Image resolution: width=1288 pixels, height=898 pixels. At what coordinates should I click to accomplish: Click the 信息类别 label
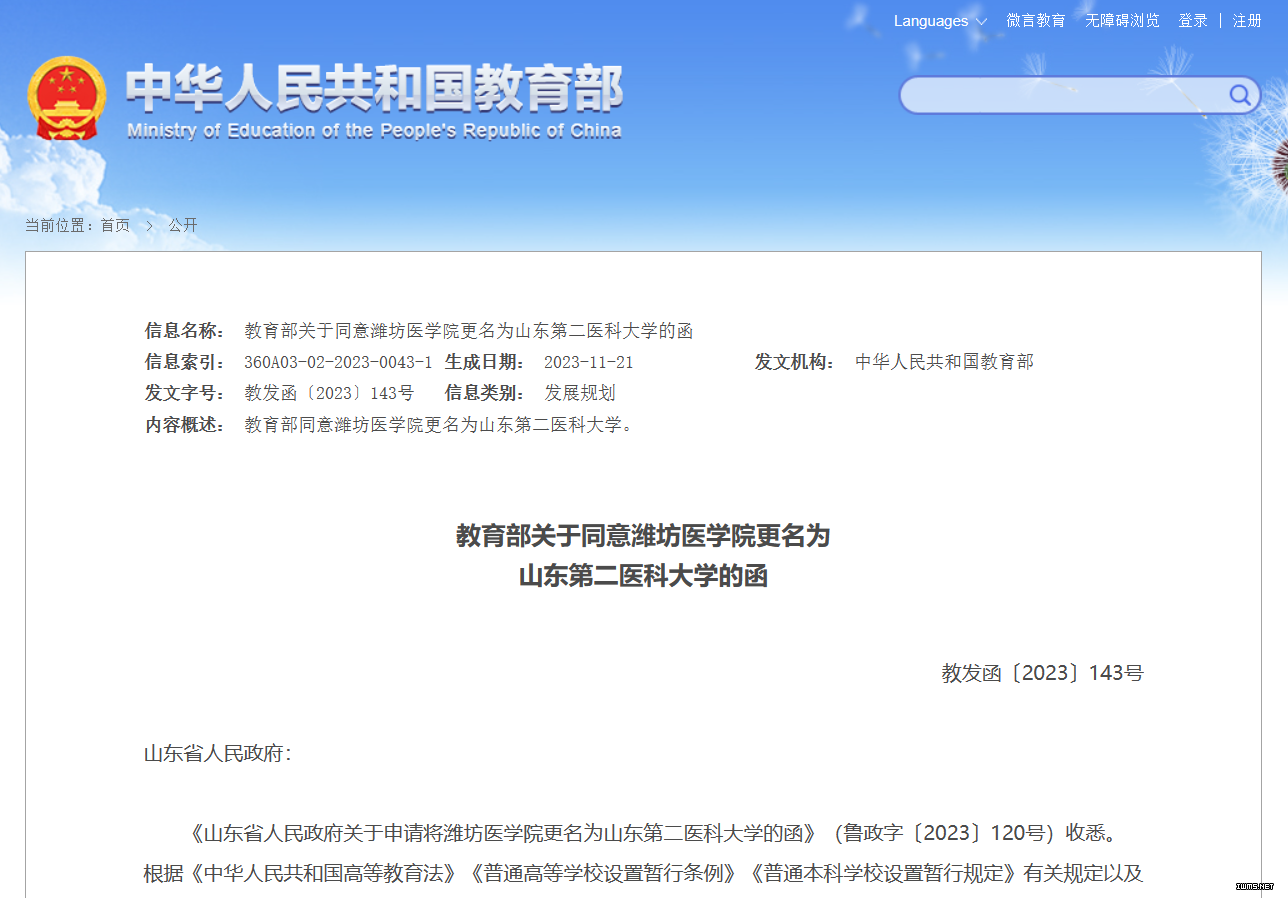(x=485, y=393)
